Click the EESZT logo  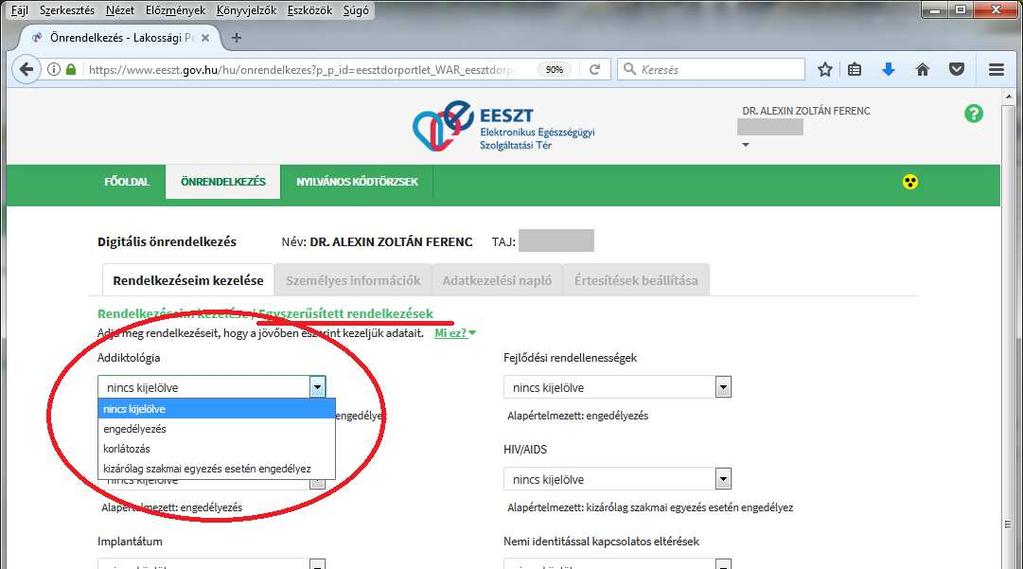[x=503, y=127]
